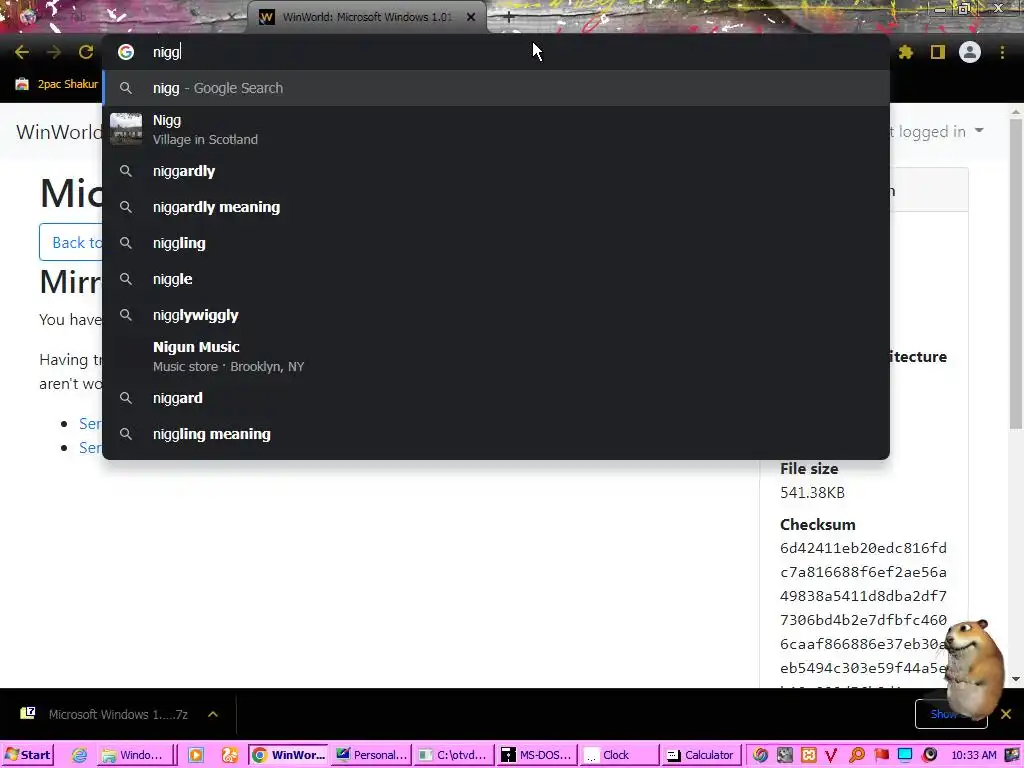Select the Google Search first suggestion row
1024x768 pixels.
click(x=496, y=88)
